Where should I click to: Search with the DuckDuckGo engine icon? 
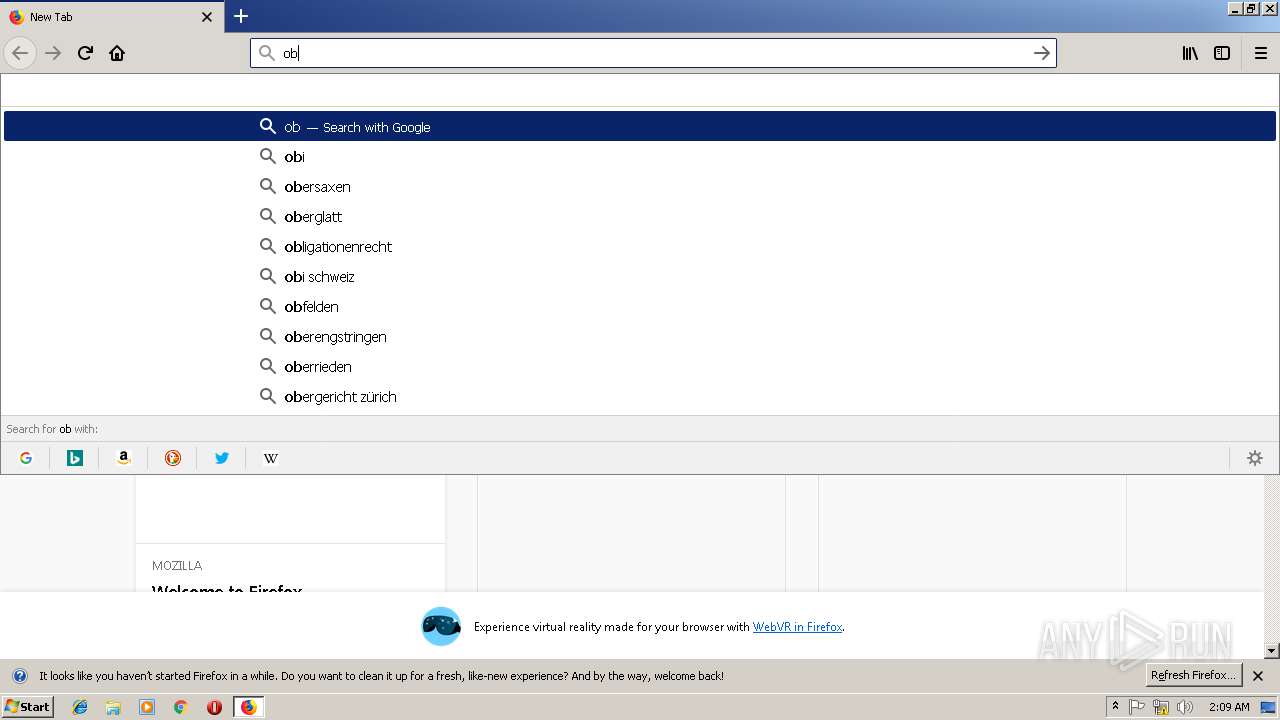pyautogui.click(x=173, y=458)
